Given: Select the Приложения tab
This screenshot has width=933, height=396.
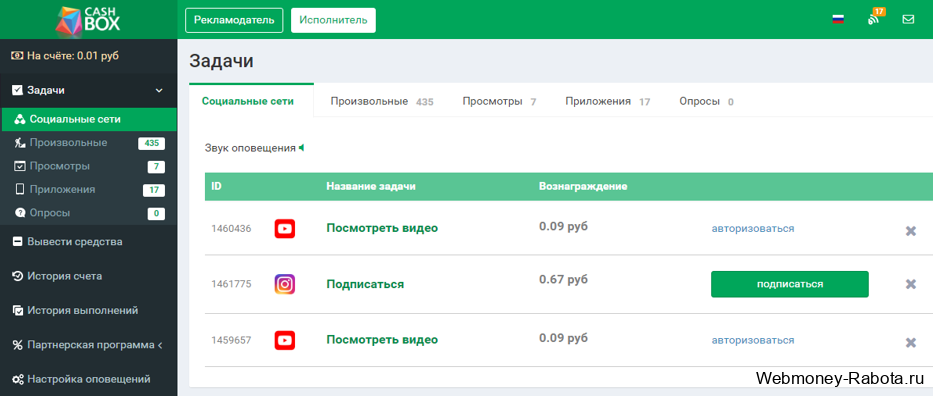Looking at the screenshot, I should coord(608,102).
